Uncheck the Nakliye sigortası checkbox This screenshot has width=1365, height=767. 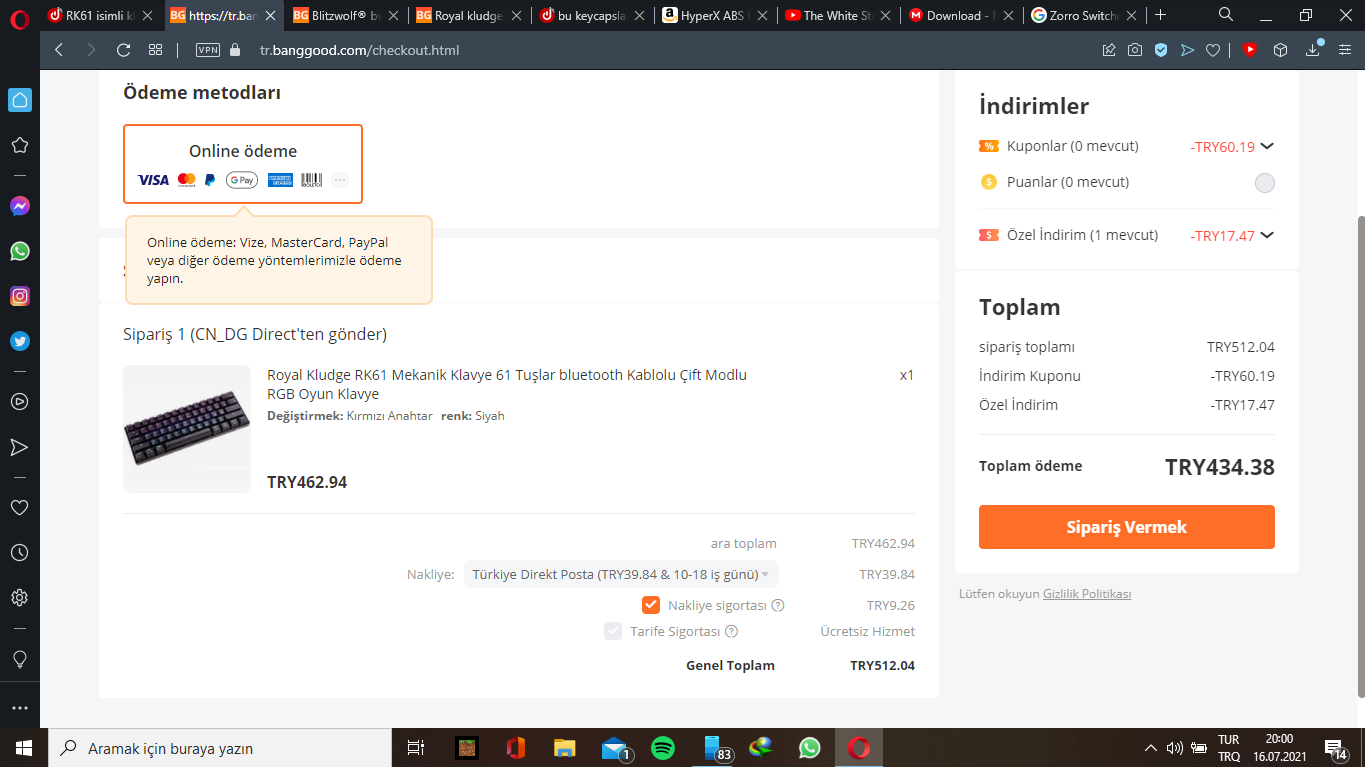pos(651,605)
